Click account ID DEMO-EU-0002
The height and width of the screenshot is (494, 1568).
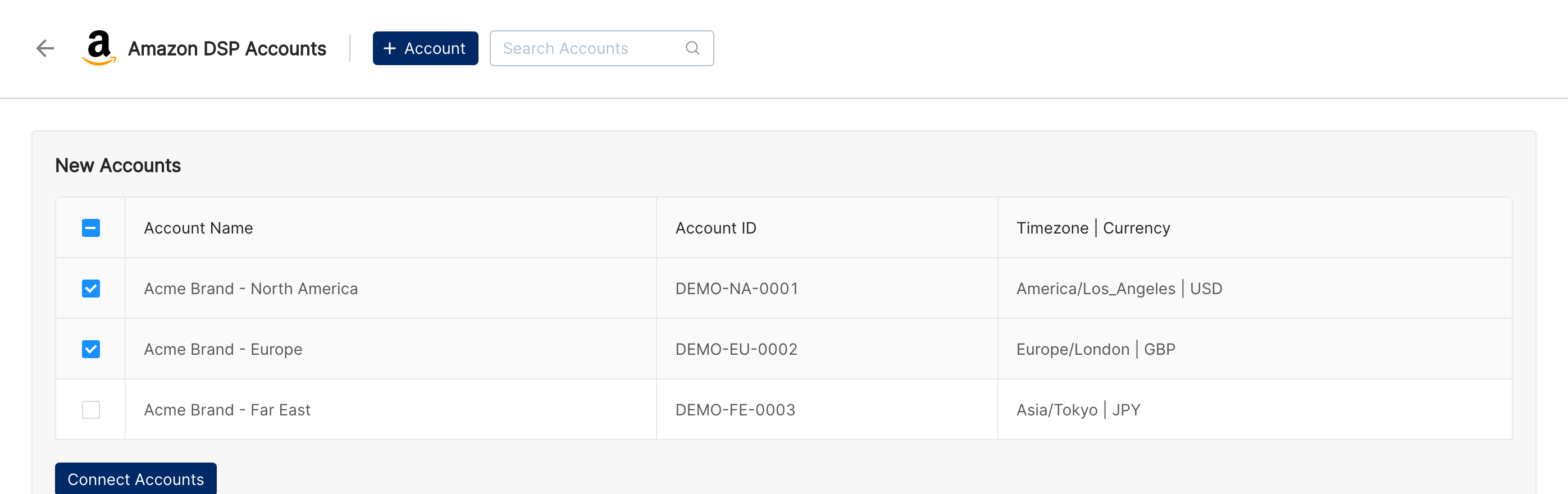(x=736, y=349)
